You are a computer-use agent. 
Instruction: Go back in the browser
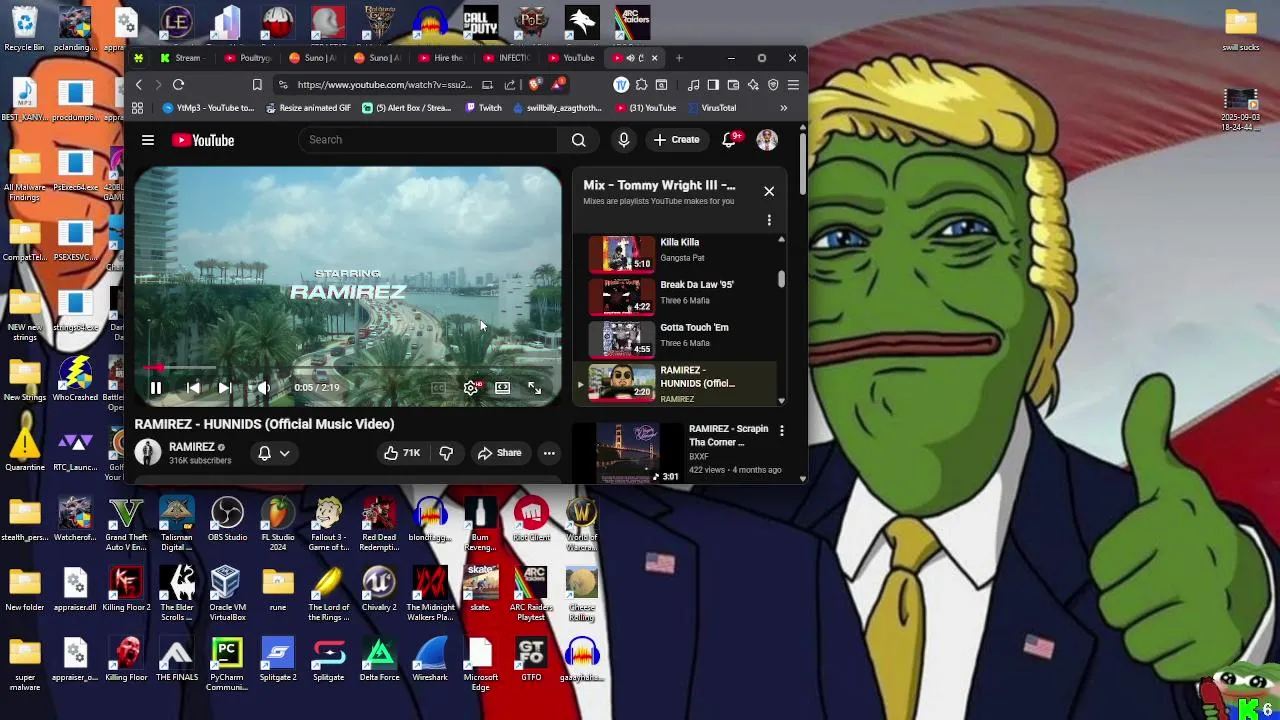tap(139, 85)
